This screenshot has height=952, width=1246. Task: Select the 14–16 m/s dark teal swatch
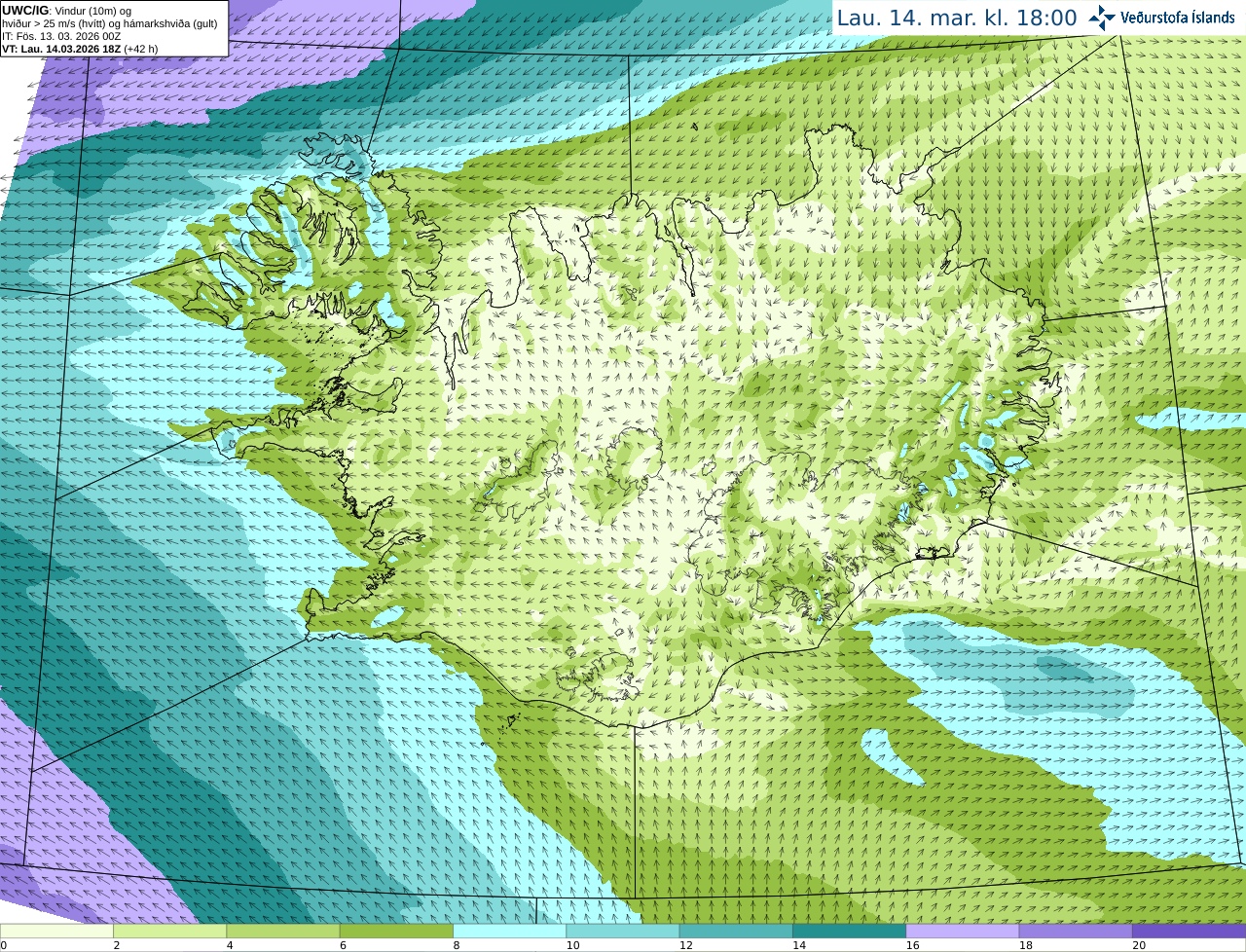point(849,931)
